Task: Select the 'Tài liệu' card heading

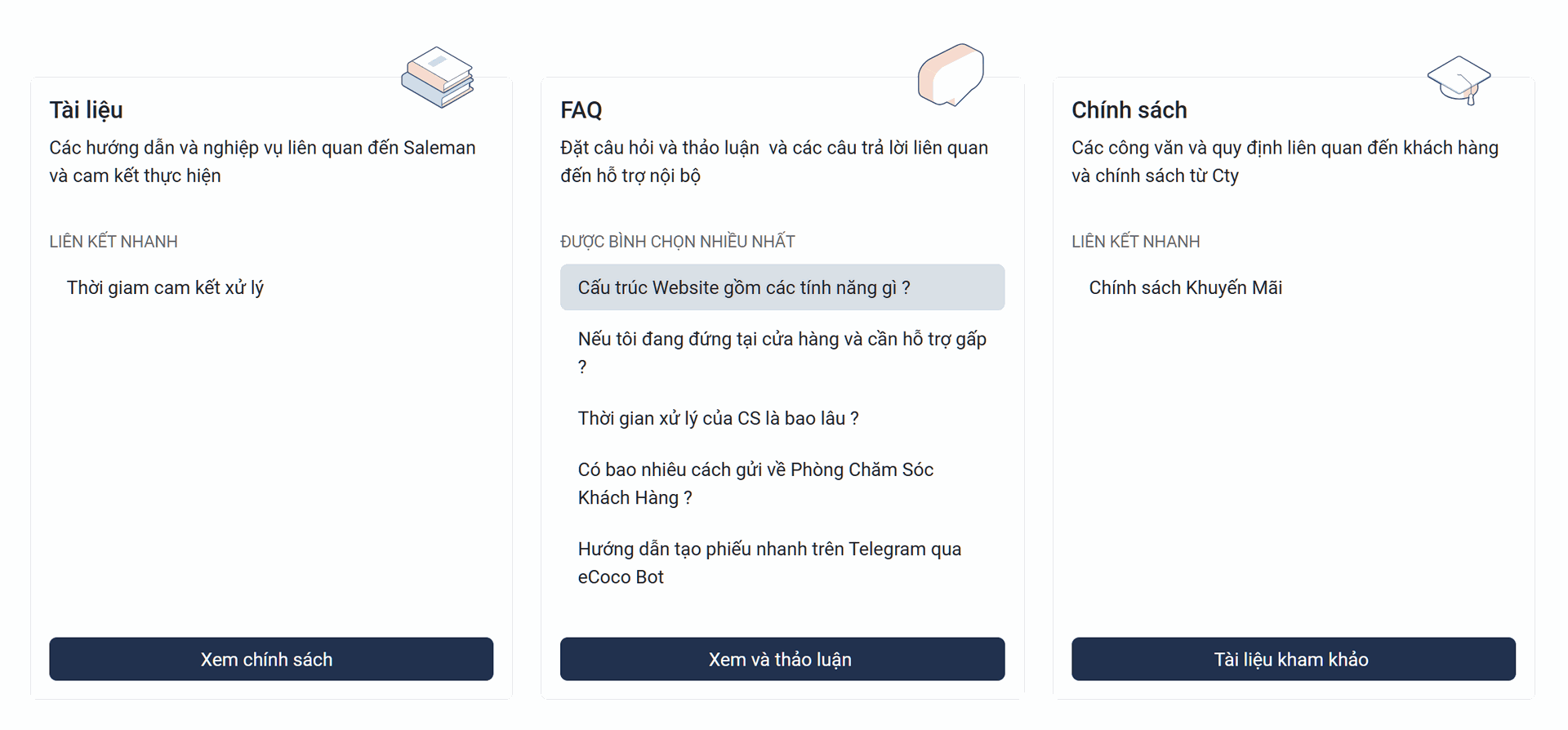Action: point(86,110)
